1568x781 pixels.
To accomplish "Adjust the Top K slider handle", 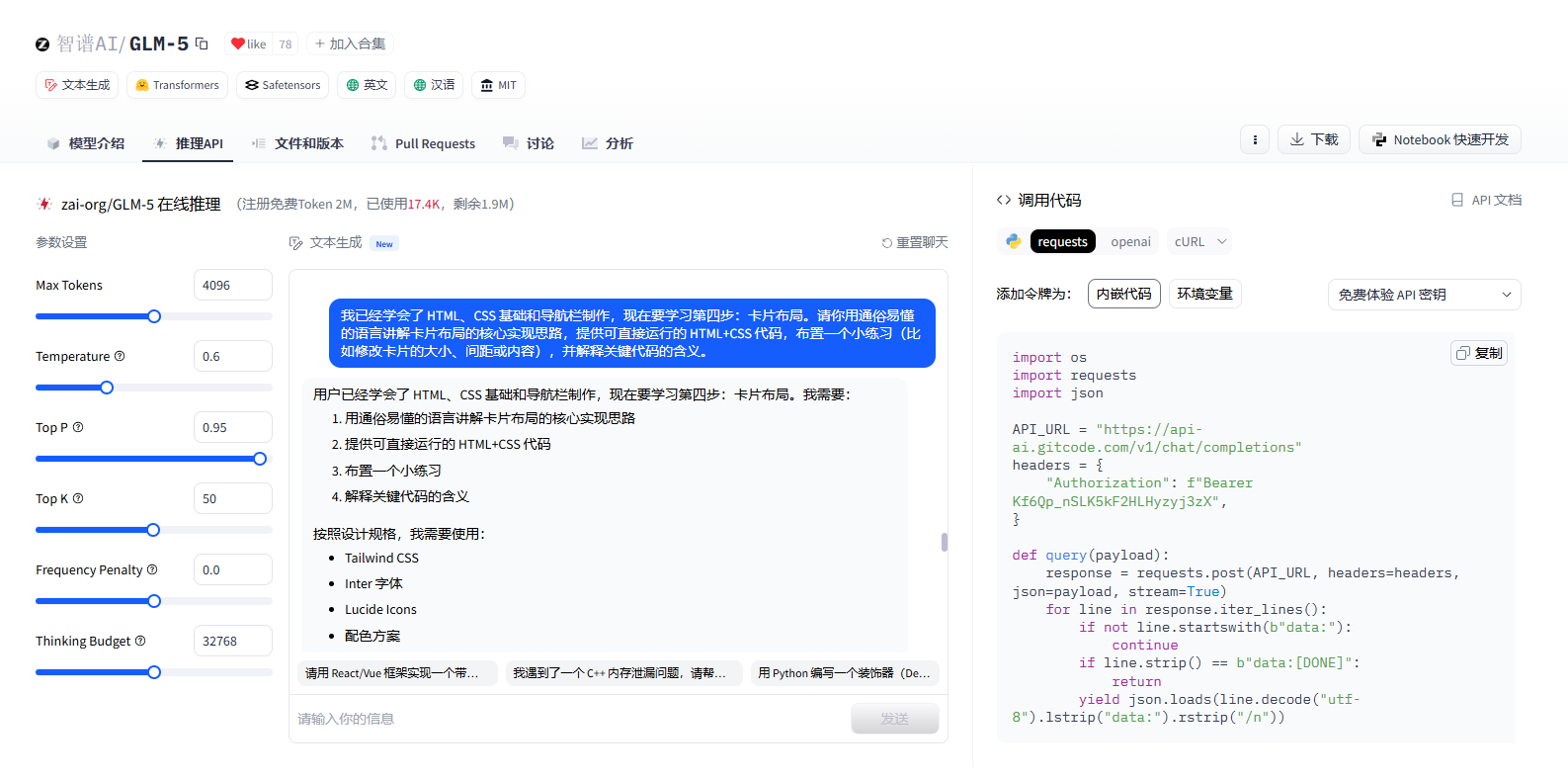I will point(153,530).
